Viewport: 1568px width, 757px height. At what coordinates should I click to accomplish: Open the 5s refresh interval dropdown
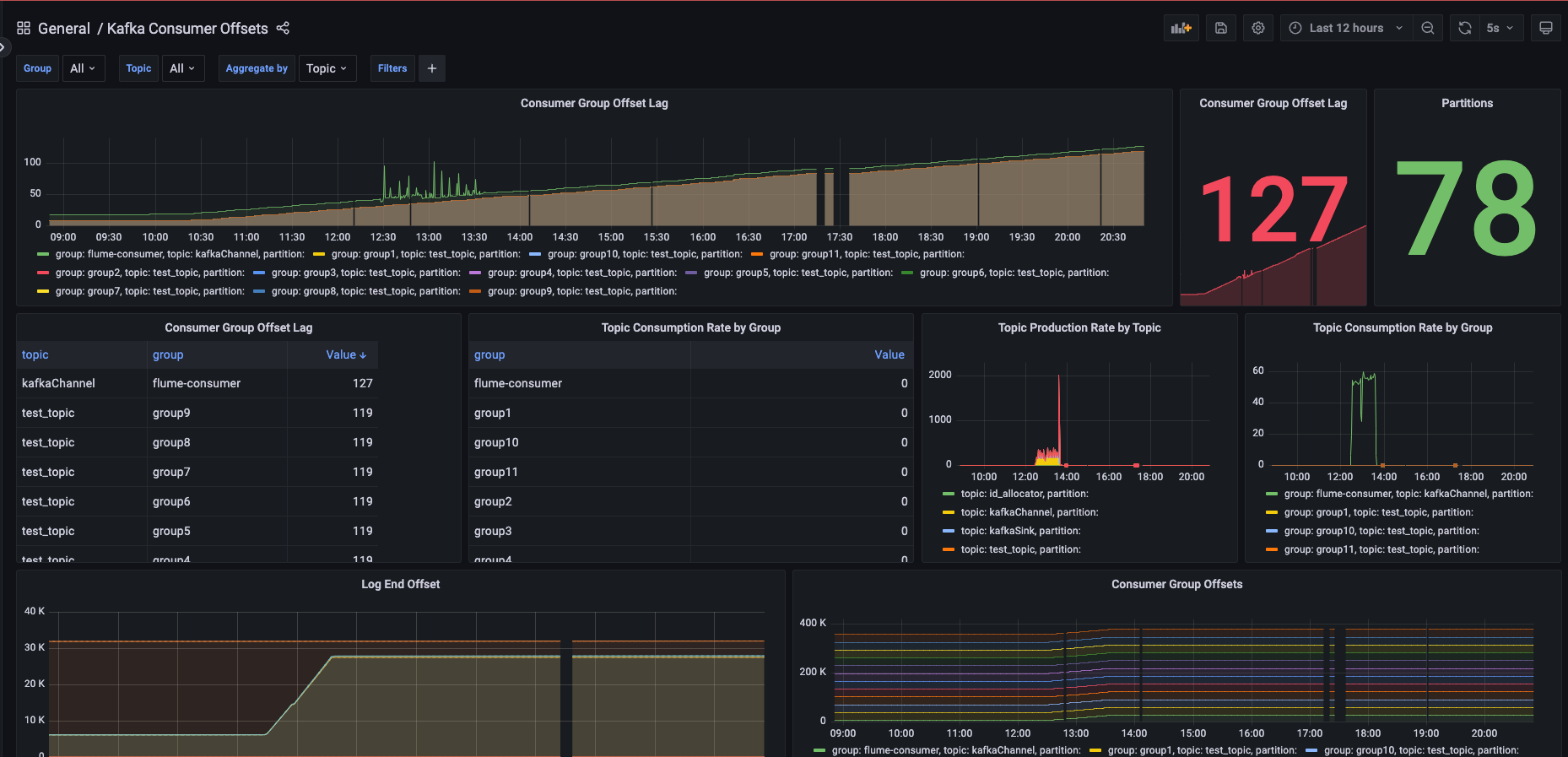[x=1500, y=28]
